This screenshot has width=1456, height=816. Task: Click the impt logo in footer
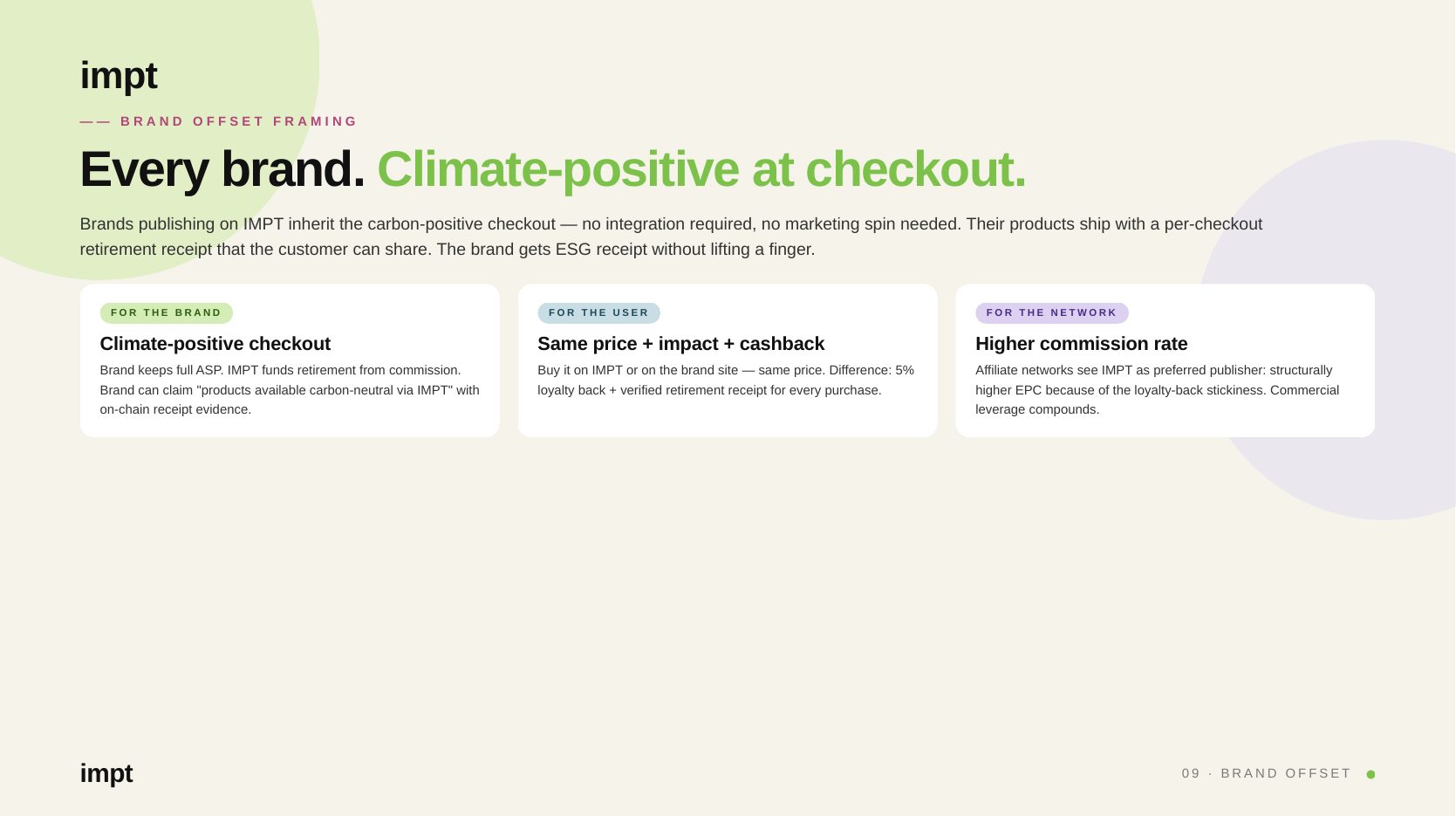click(x=106, y=773)
